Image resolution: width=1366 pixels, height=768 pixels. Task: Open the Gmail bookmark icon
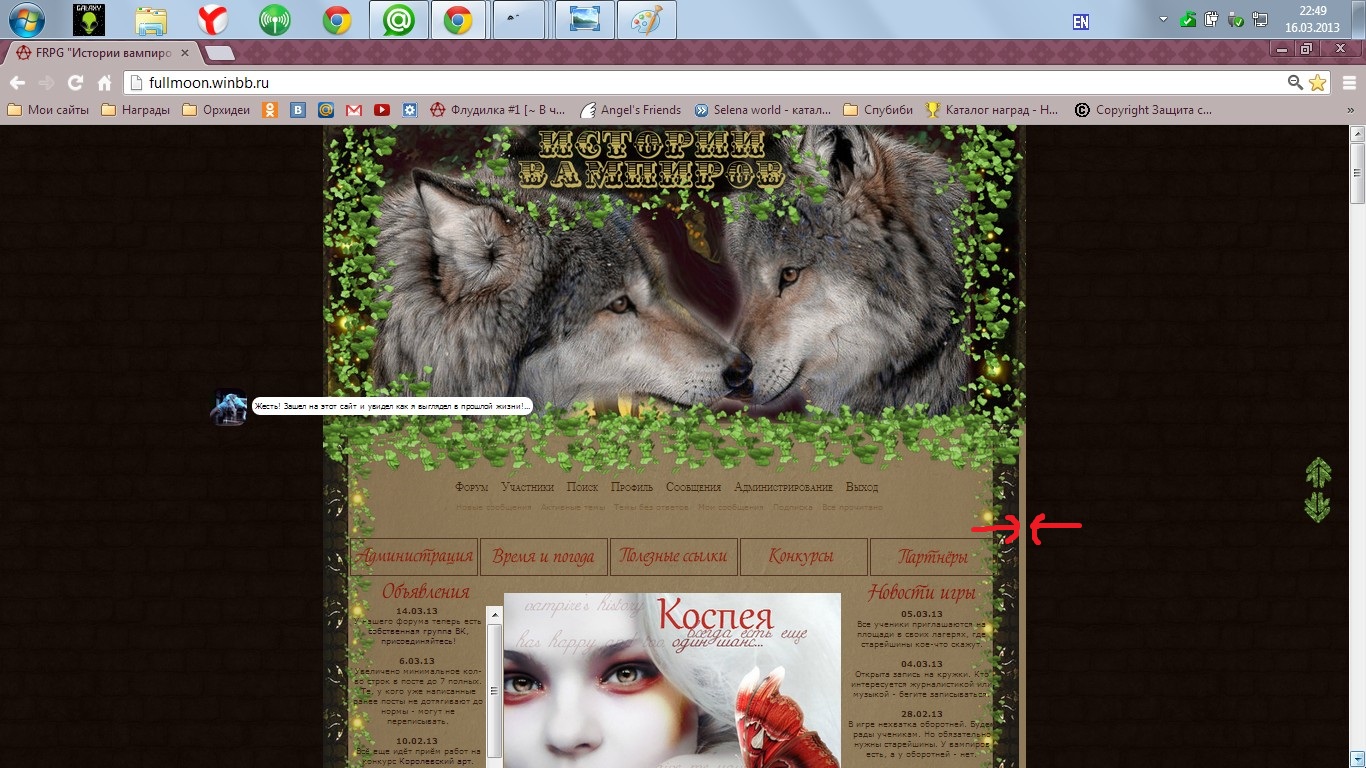pyautogui.click(x=353, y=110)
